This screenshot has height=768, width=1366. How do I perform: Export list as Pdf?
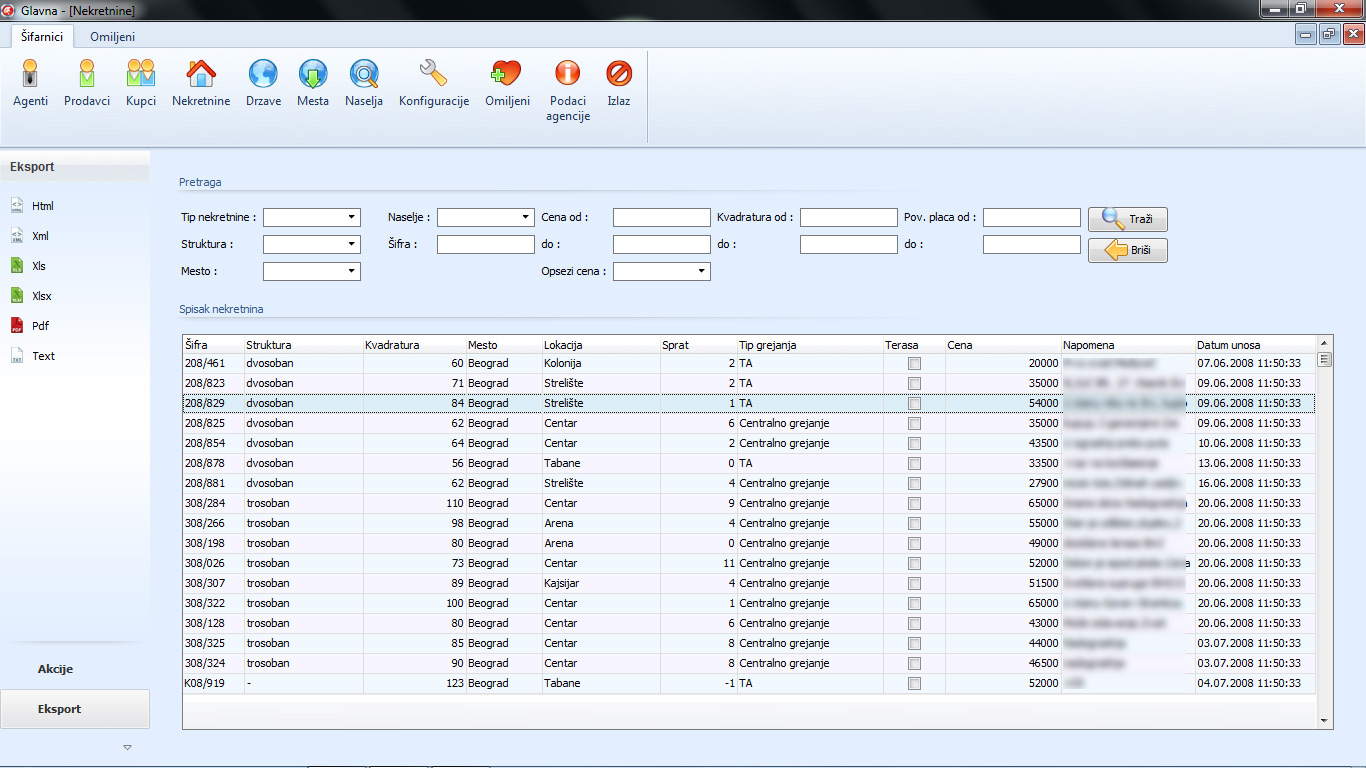coord(40,326)
